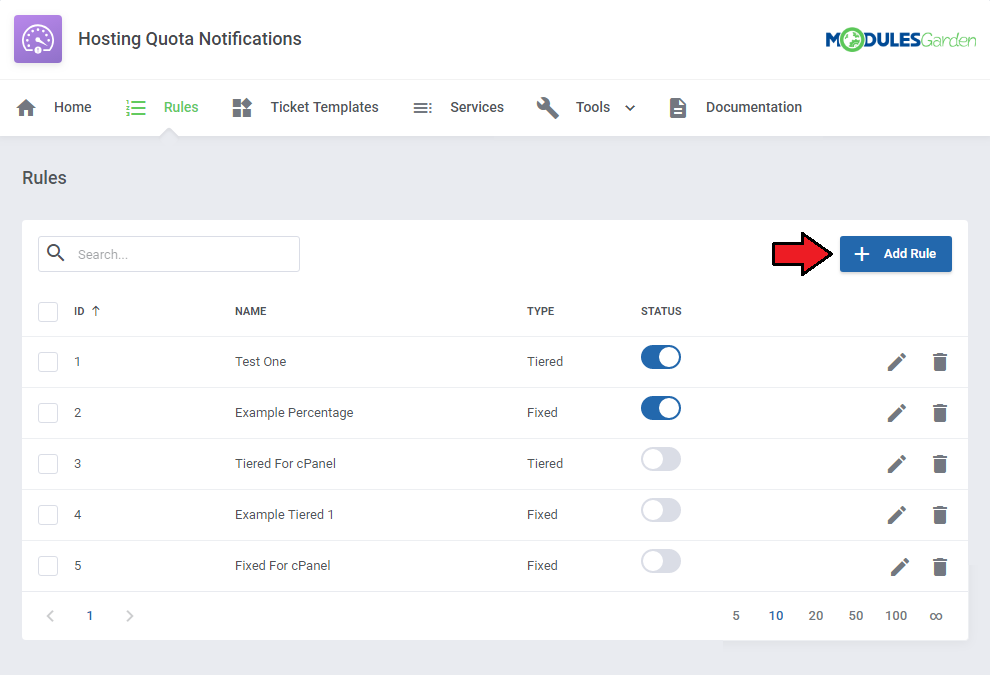Edit the Fixed For cPanel rule
This screenshot has height=675, width=990.
tap(900, 567)
